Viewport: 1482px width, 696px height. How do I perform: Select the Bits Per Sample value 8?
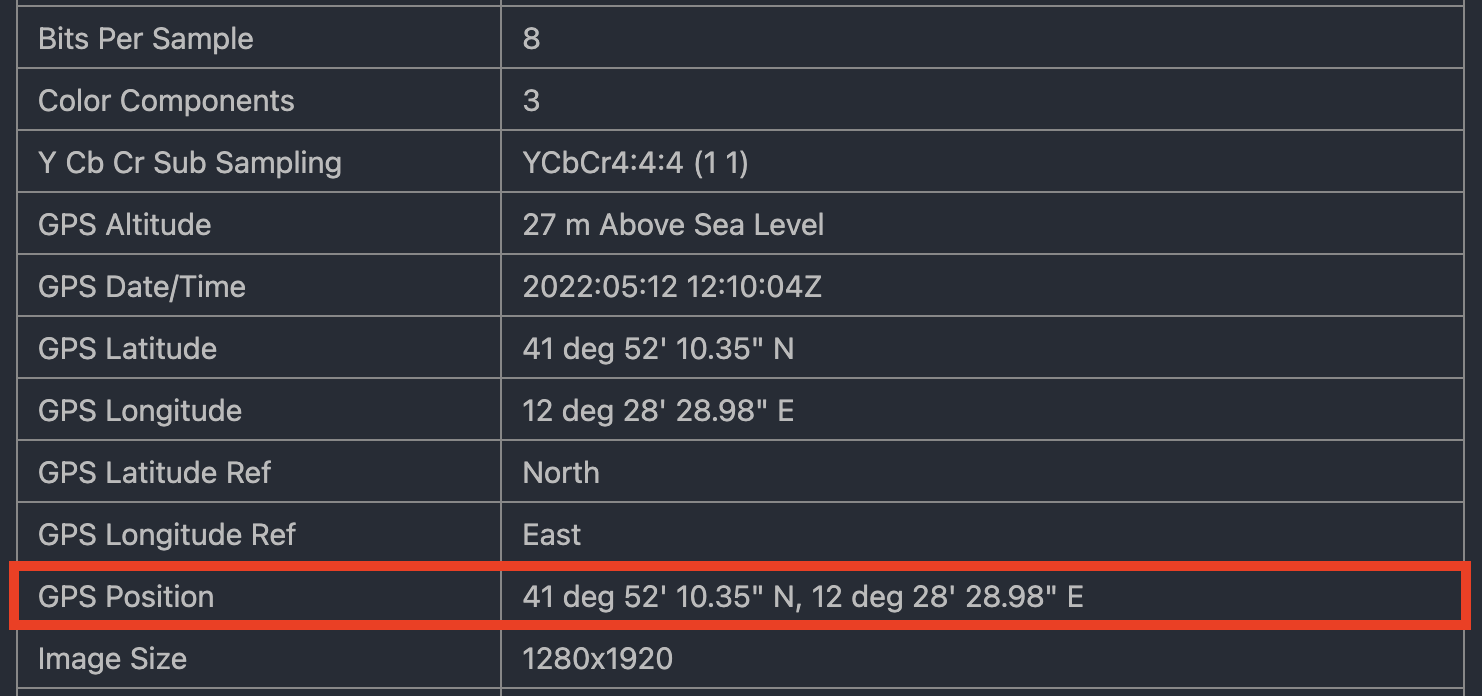click(531, 39)
